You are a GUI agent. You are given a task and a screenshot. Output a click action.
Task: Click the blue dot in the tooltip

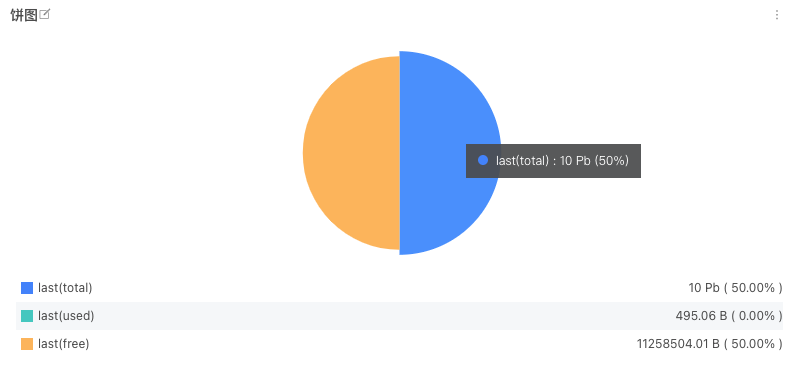[x=483, y=160]
